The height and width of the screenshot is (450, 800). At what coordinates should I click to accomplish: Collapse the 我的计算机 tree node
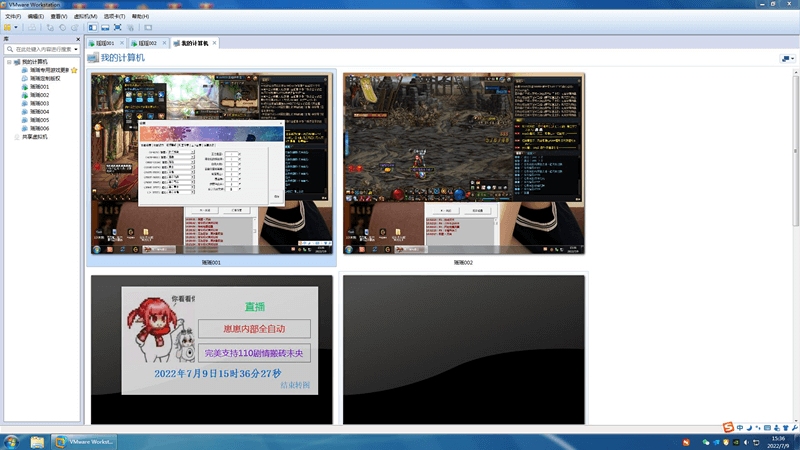coord(9,62)
